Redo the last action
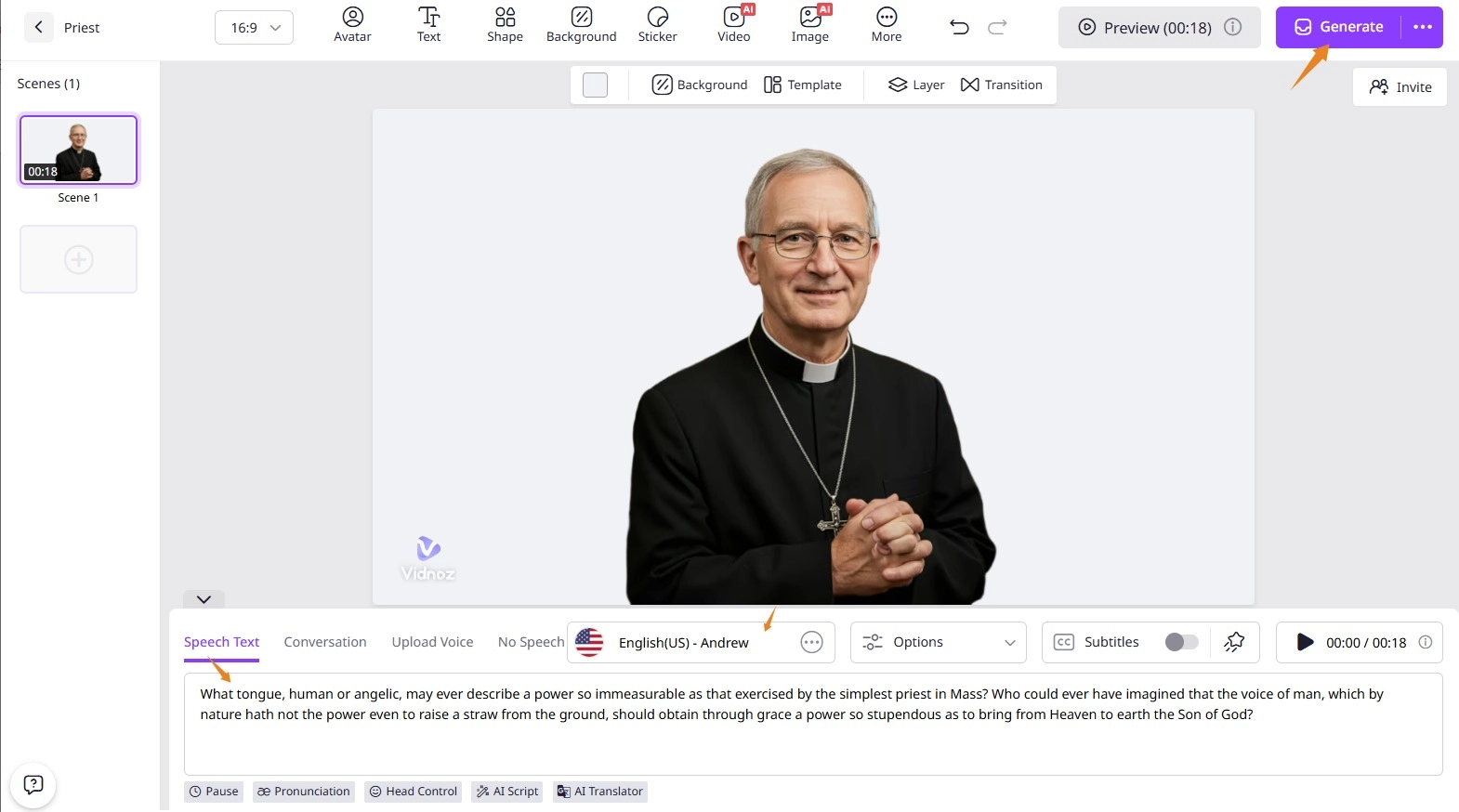This screenshot has height=812, width=1459. (997, 27)
